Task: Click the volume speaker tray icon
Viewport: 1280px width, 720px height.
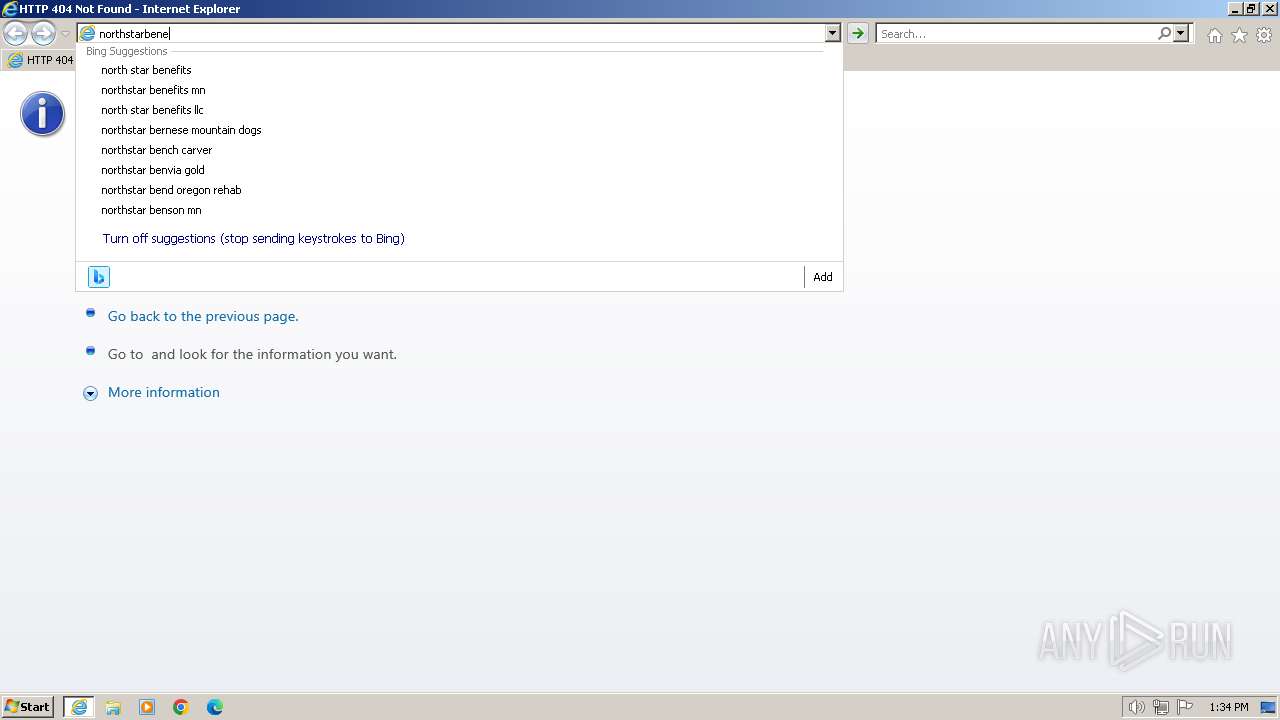Action: [1136, 707]
